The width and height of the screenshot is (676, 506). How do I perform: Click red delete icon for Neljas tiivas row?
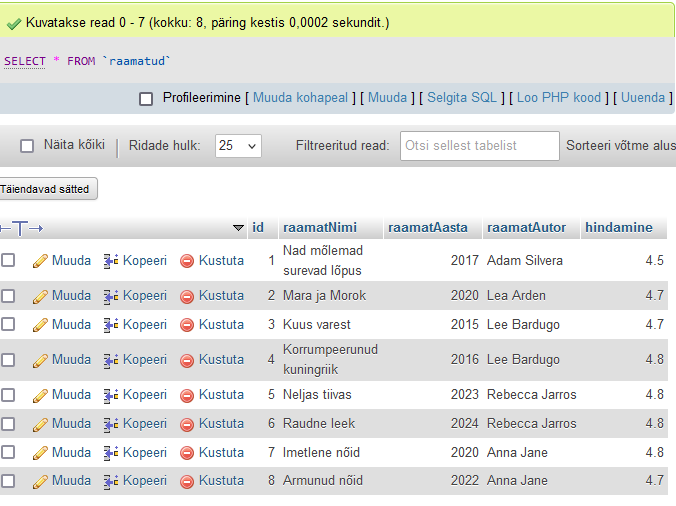click(187, 395)
